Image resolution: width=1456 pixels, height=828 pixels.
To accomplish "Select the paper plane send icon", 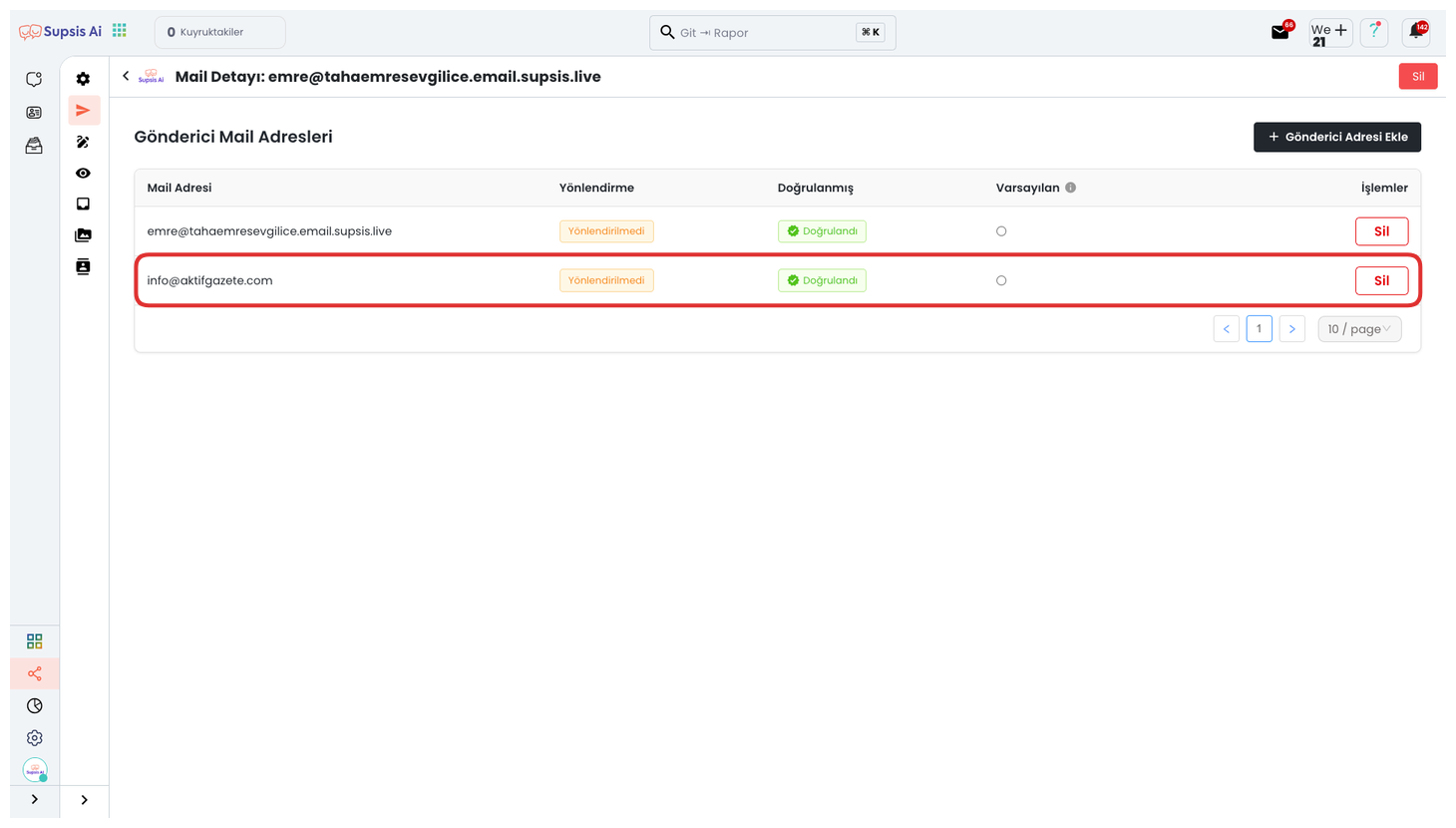I will point(83,111).
